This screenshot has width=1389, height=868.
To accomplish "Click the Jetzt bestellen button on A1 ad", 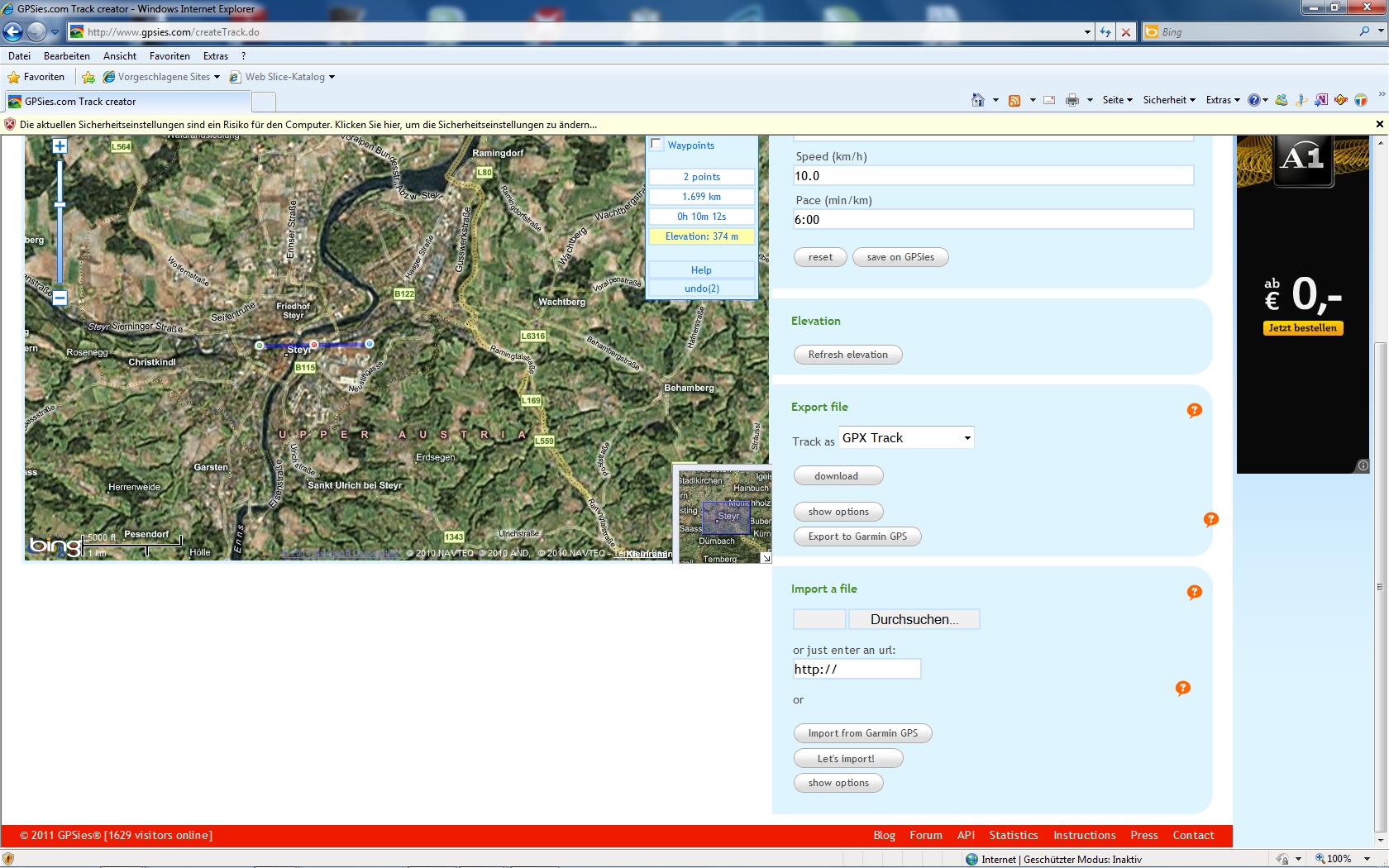I will [1302, 328].
